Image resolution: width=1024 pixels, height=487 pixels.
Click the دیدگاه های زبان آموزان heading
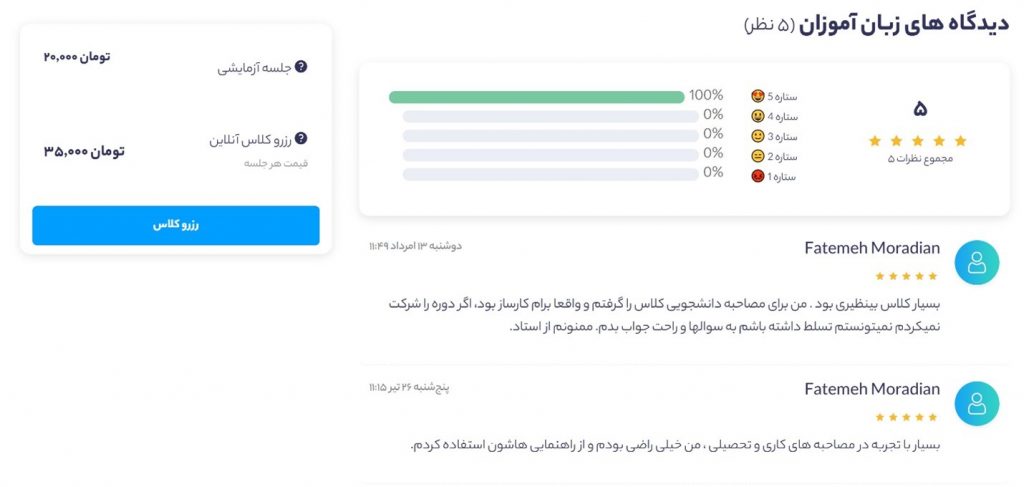tap(904, 24)
